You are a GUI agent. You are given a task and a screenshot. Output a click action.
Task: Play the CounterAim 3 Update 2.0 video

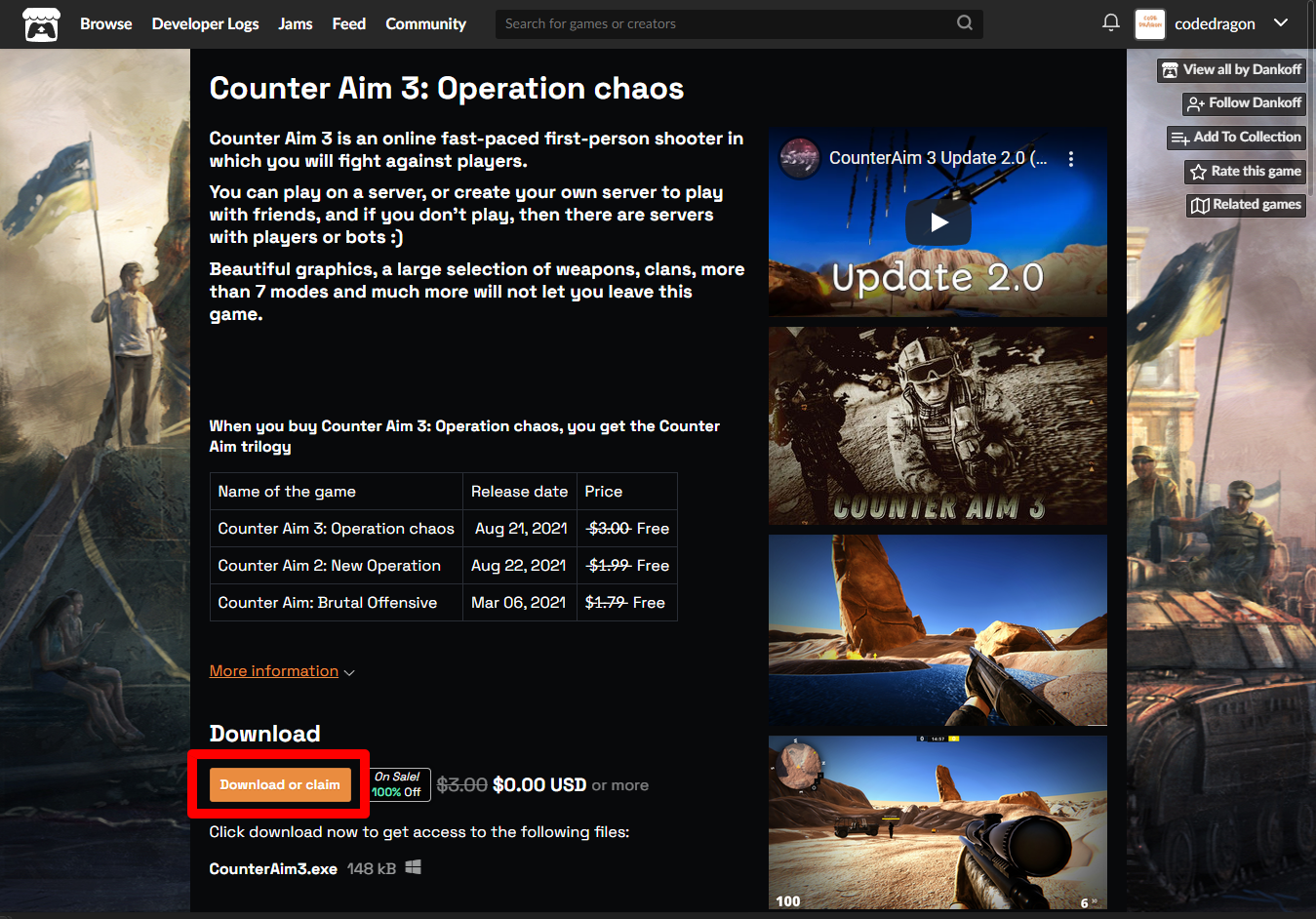pyautogui.click(x=938, y=222)
